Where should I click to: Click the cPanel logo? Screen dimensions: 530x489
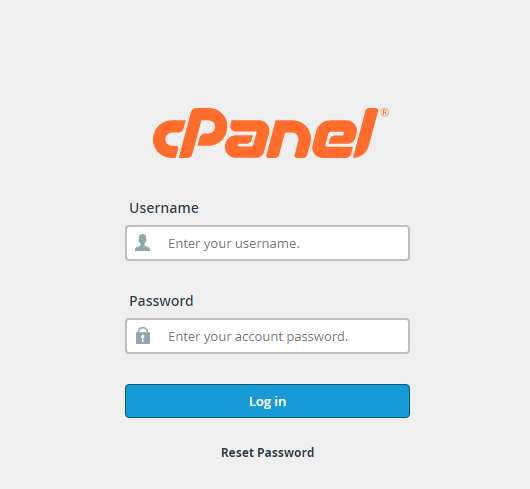(x=271, y=133)
